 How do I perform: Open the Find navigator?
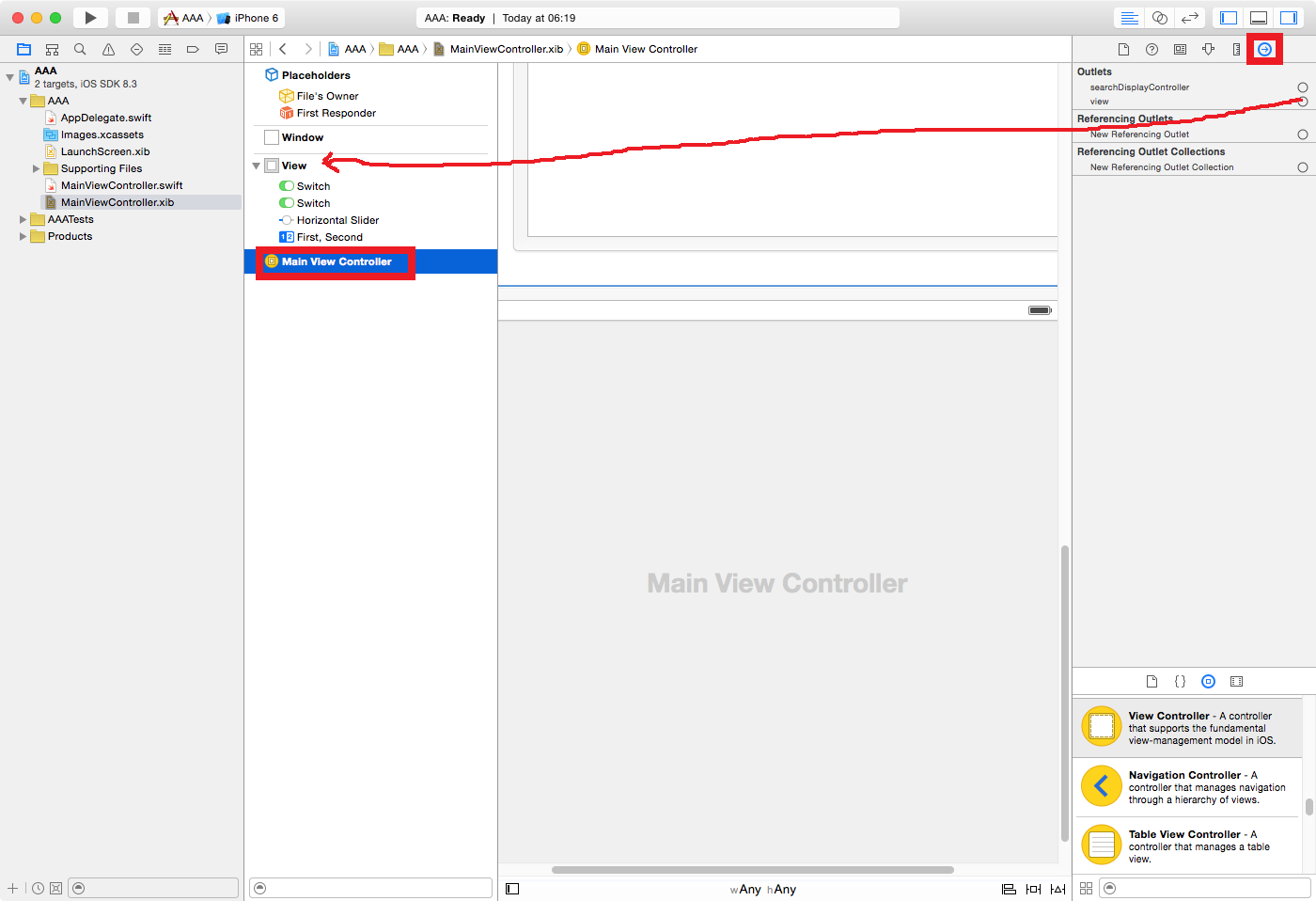pyautogui.click(x=81, y=49)
